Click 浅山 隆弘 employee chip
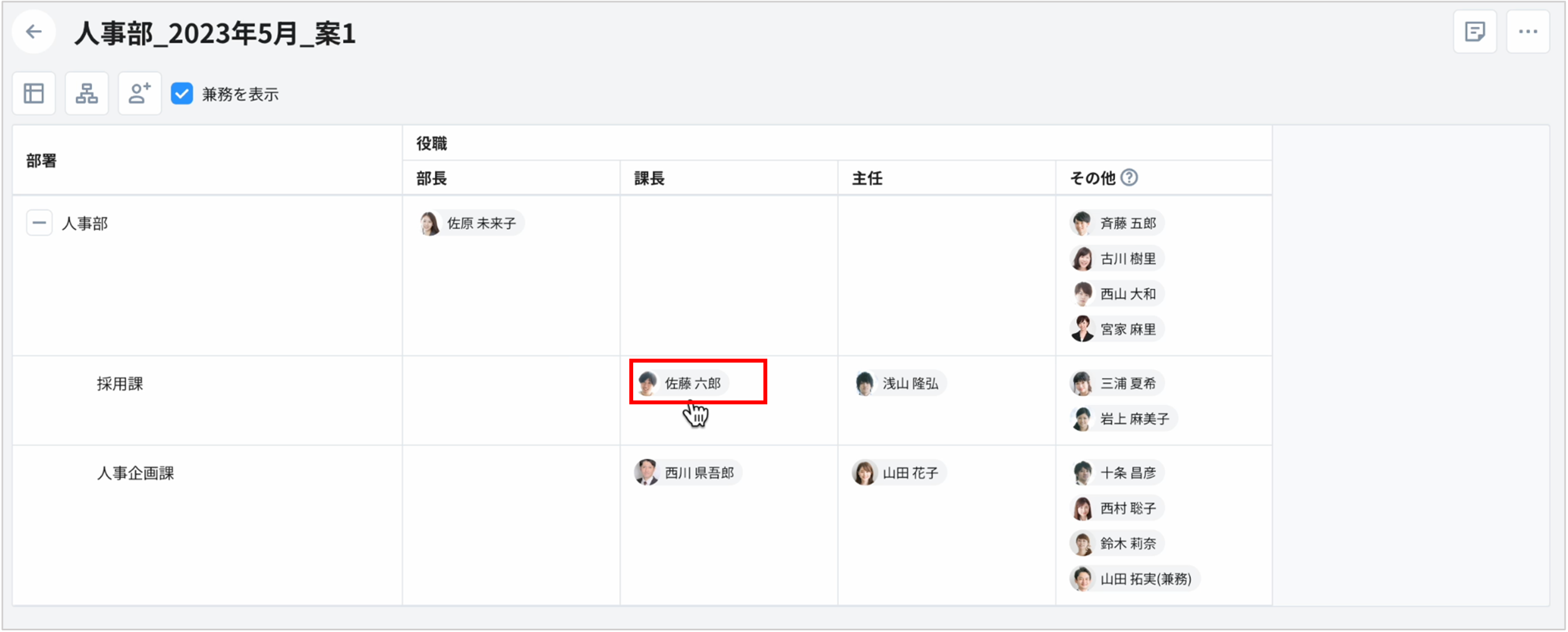1568x632 pixels. (900, 383)
